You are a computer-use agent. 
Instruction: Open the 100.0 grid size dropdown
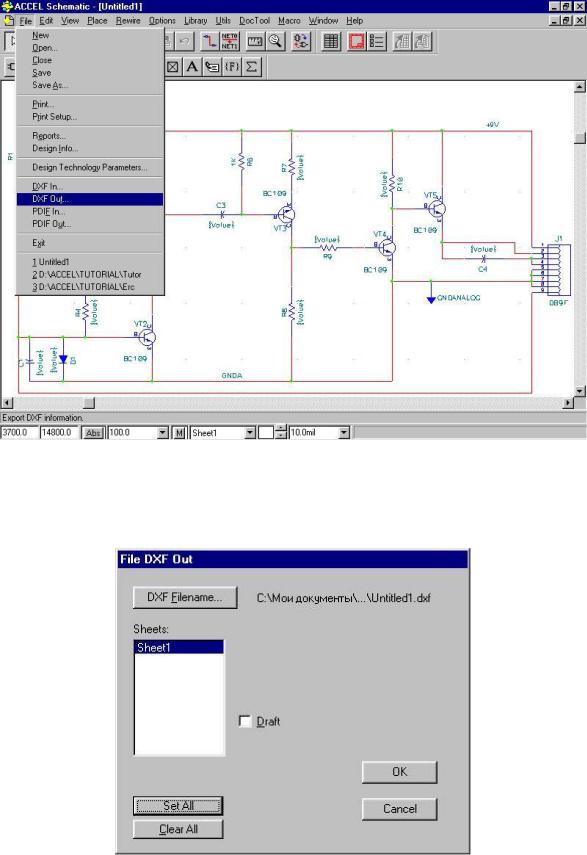(x=162, y=432)
